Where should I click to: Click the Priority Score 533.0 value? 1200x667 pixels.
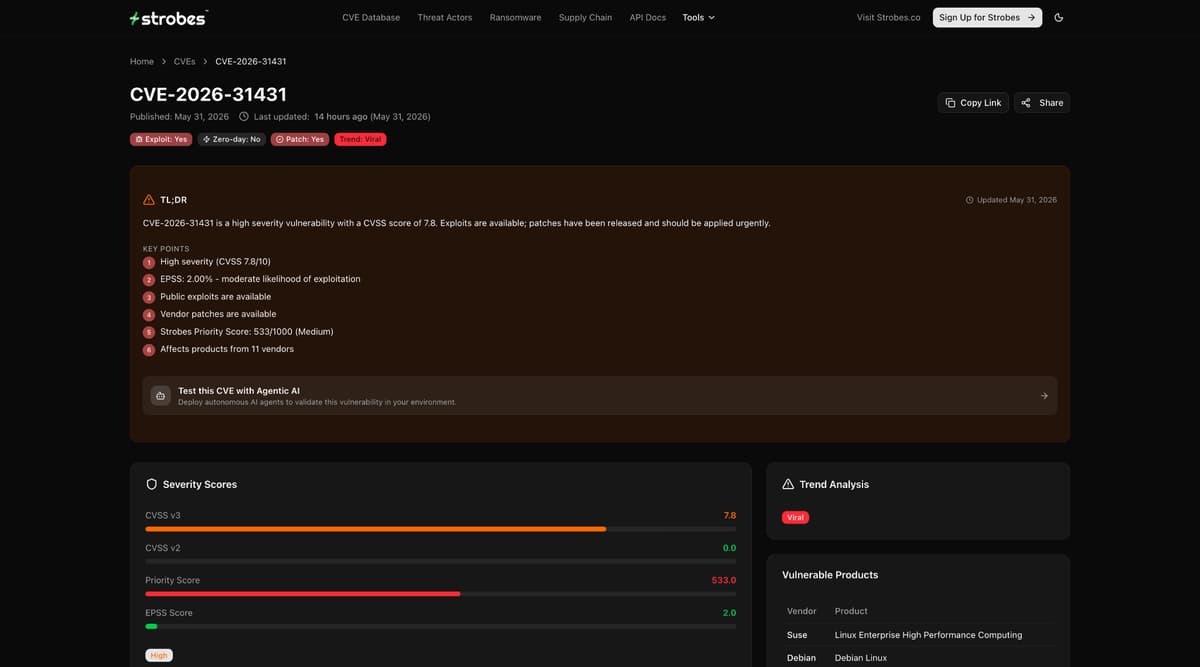724,580
